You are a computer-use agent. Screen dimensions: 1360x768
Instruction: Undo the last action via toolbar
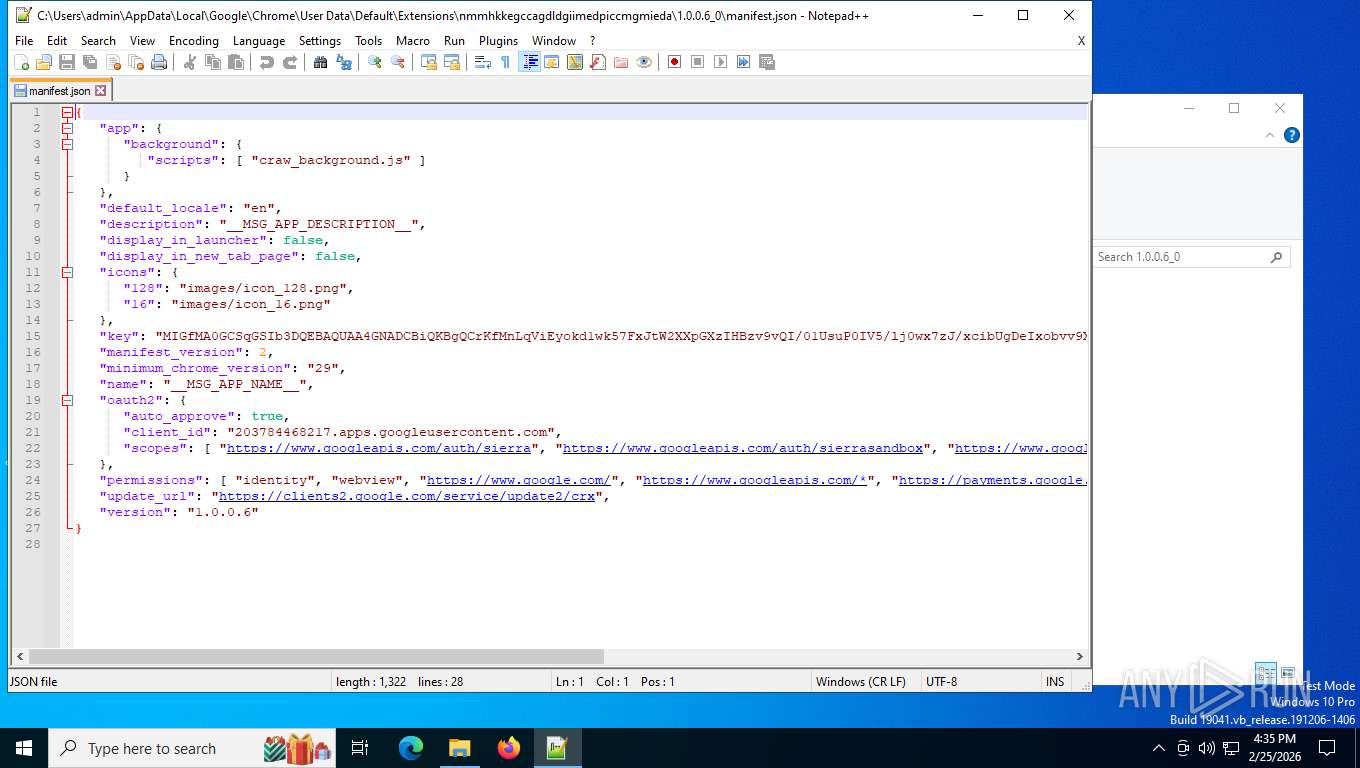pyautogui.click(x=266, y=62)
